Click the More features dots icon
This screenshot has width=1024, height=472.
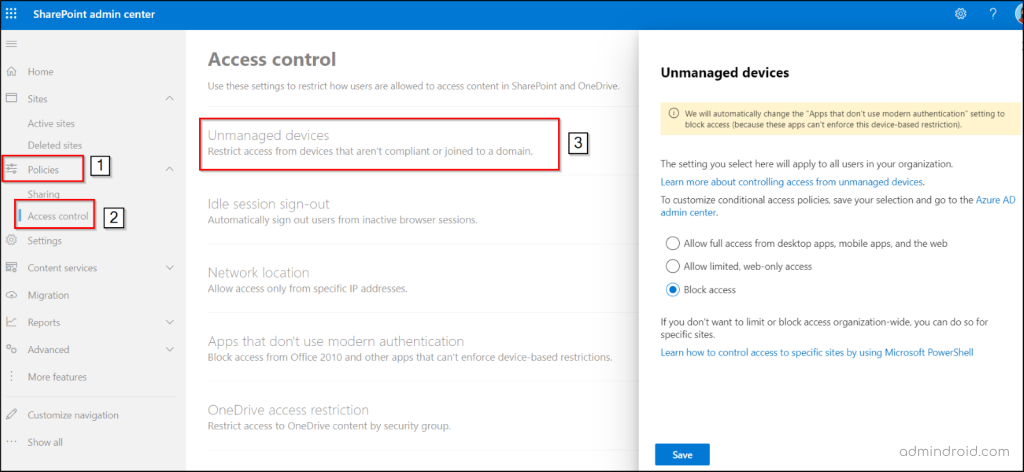pos(11,377)
